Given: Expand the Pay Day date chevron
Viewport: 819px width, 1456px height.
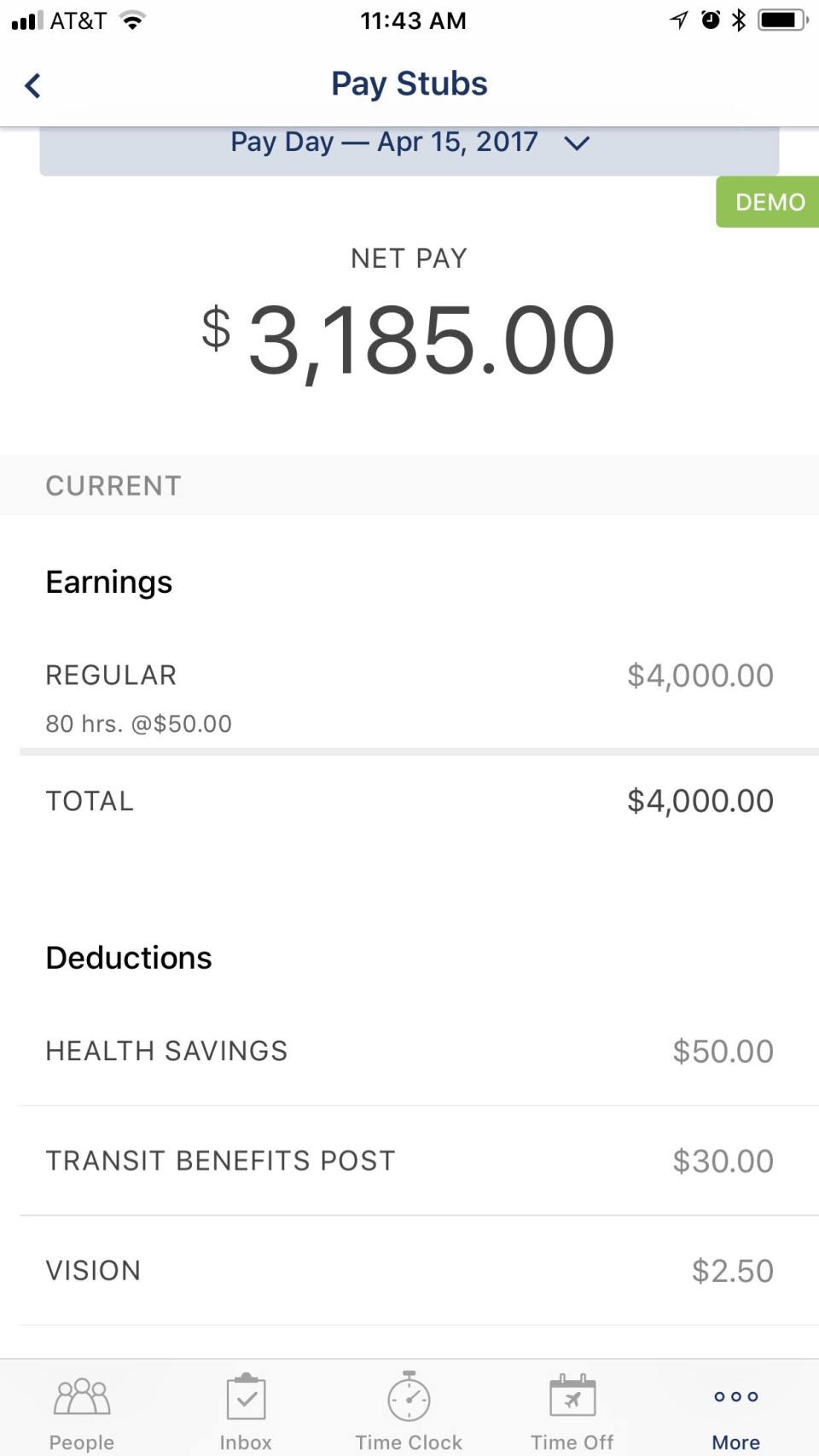Looking at the screenshot, I should click(x=578, y=143).
